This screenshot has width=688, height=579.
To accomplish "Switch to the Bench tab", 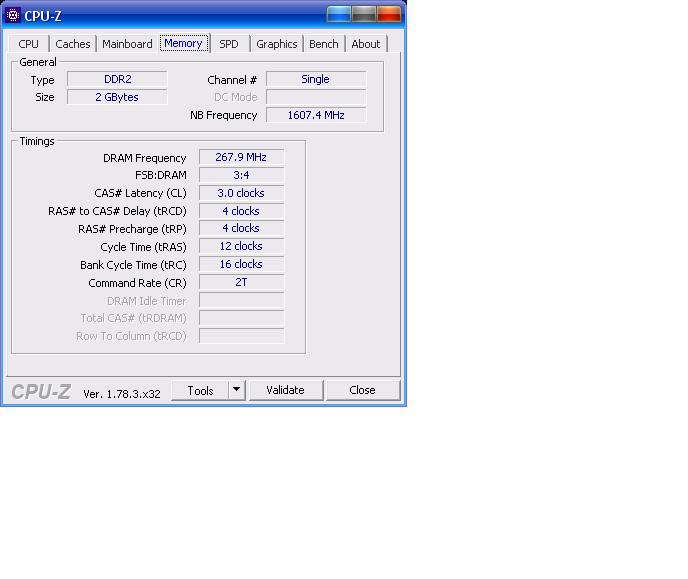I will [323, 44].
